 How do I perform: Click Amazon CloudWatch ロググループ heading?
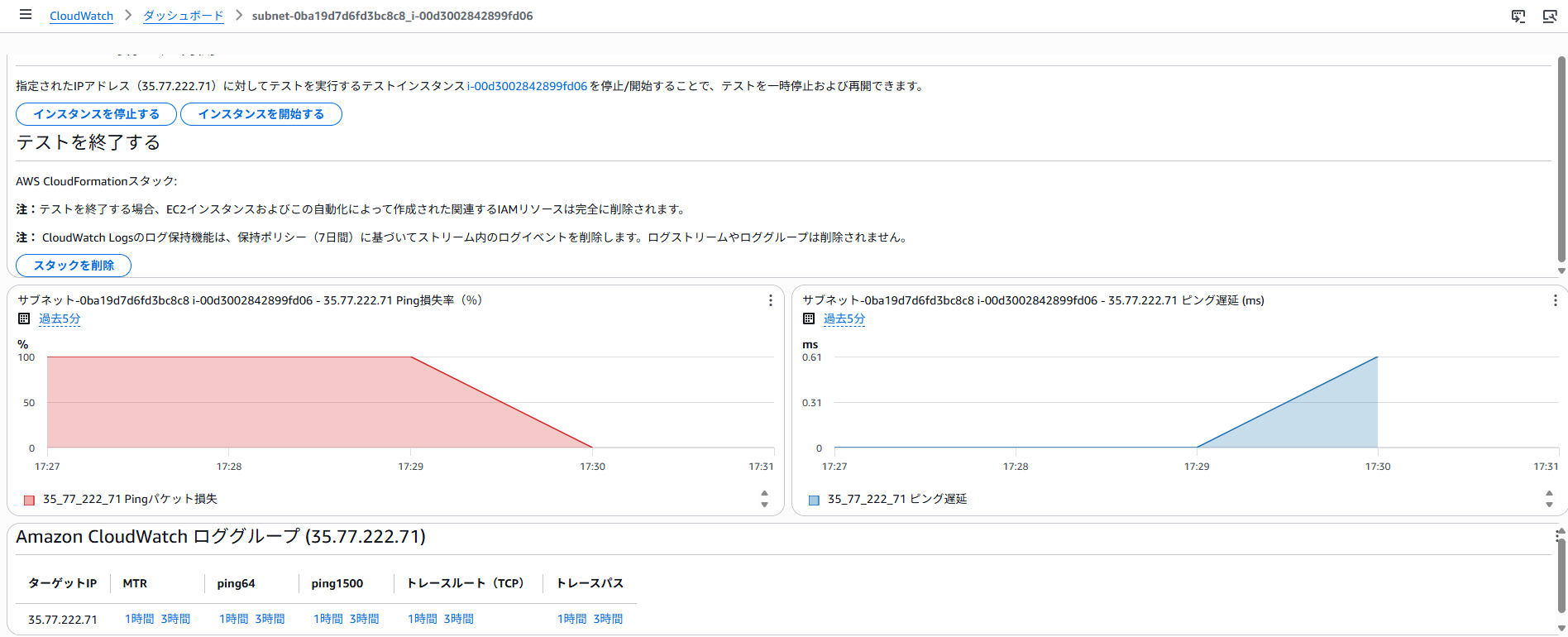221,537
